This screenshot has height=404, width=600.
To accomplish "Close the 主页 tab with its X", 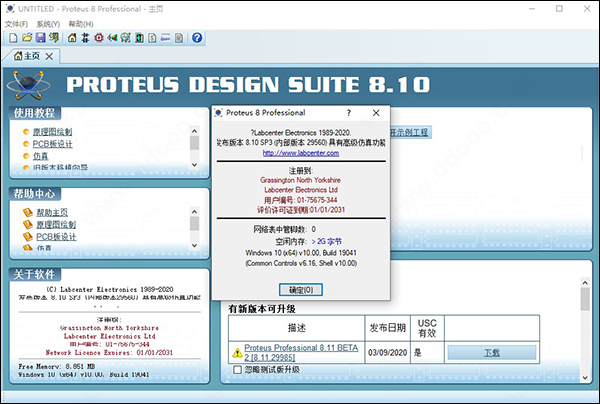I will (49, 56).
